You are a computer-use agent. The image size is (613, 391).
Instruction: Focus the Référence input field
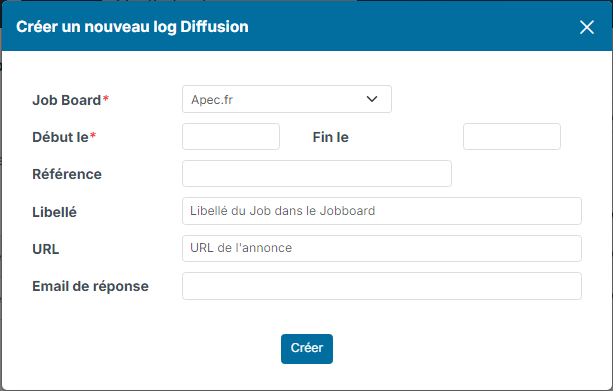[x=317, y=173]
